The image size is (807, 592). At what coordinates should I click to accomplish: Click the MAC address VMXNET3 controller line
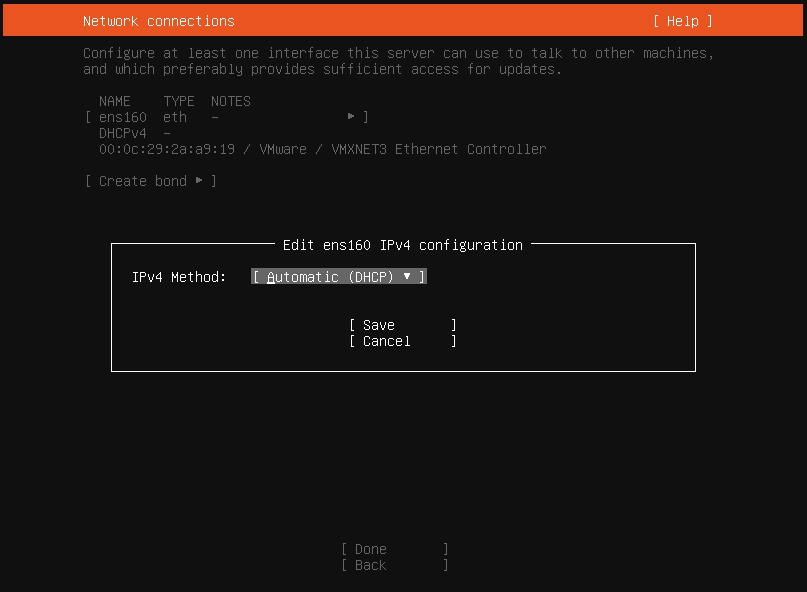(322, 149)
